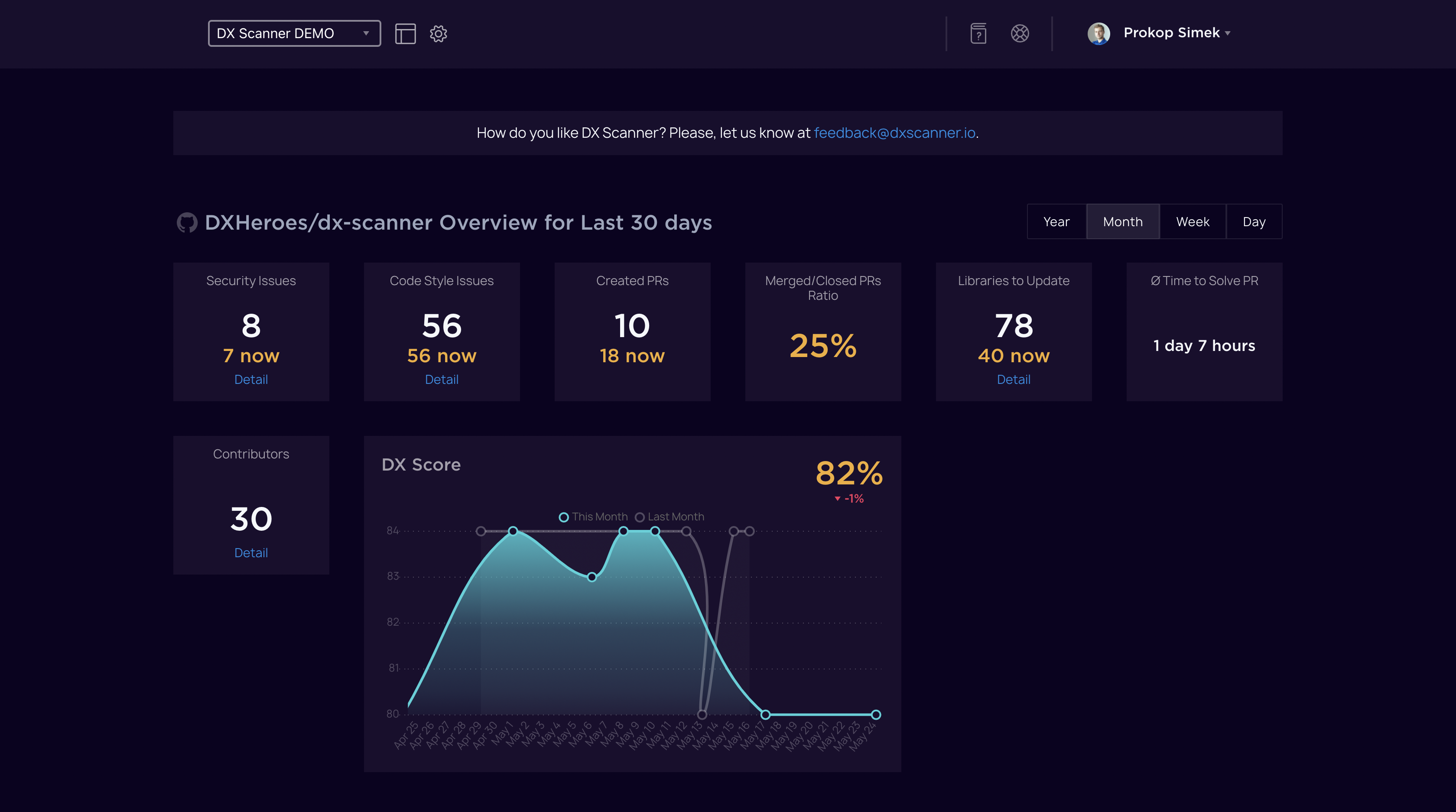Toggle 'Last Month' series in chart legend
The height and width of the screenshot is (812, 1456).
pos(669,516)
